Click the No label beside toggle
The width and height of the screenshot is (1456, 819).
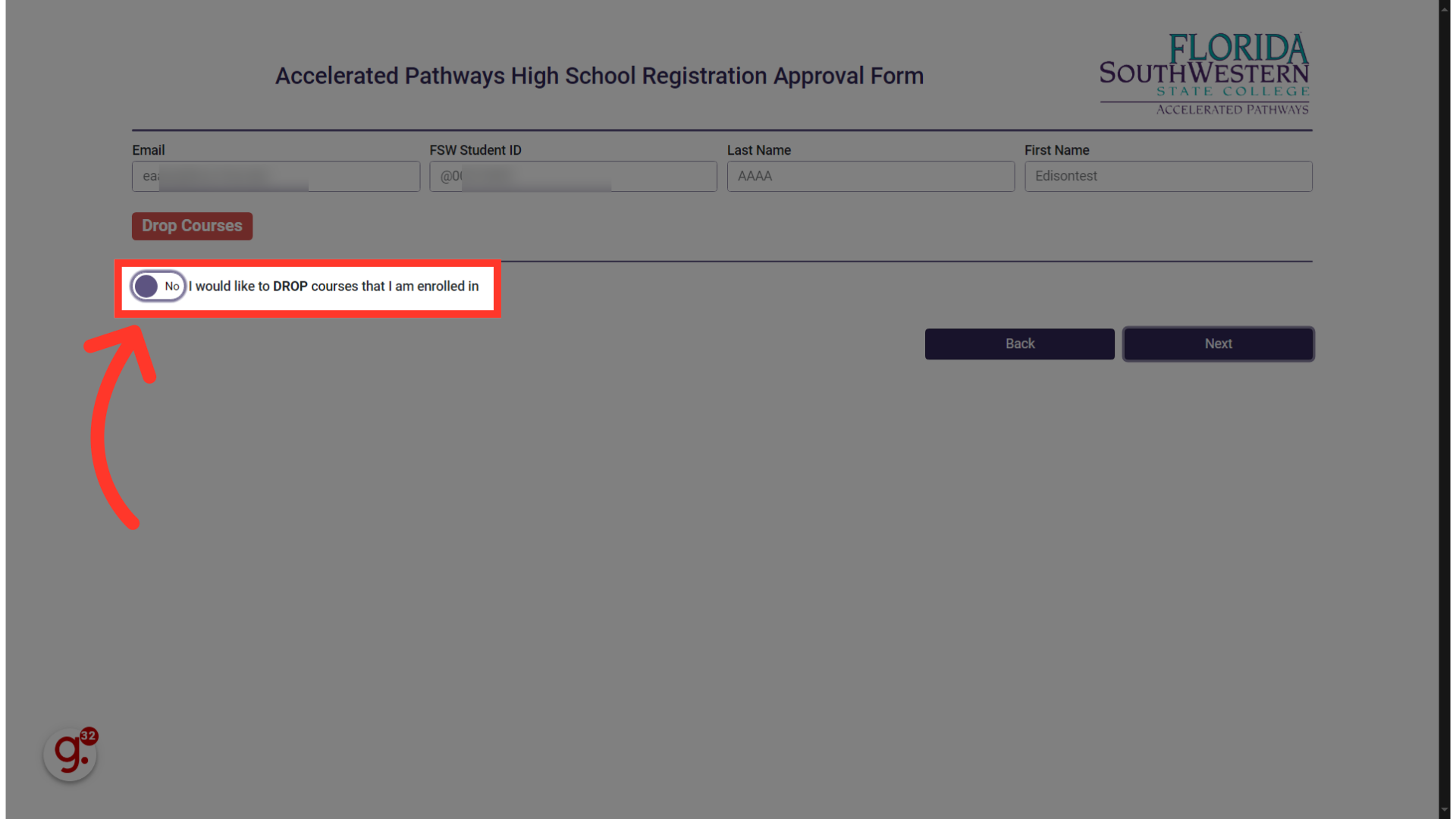coord(171,286)
